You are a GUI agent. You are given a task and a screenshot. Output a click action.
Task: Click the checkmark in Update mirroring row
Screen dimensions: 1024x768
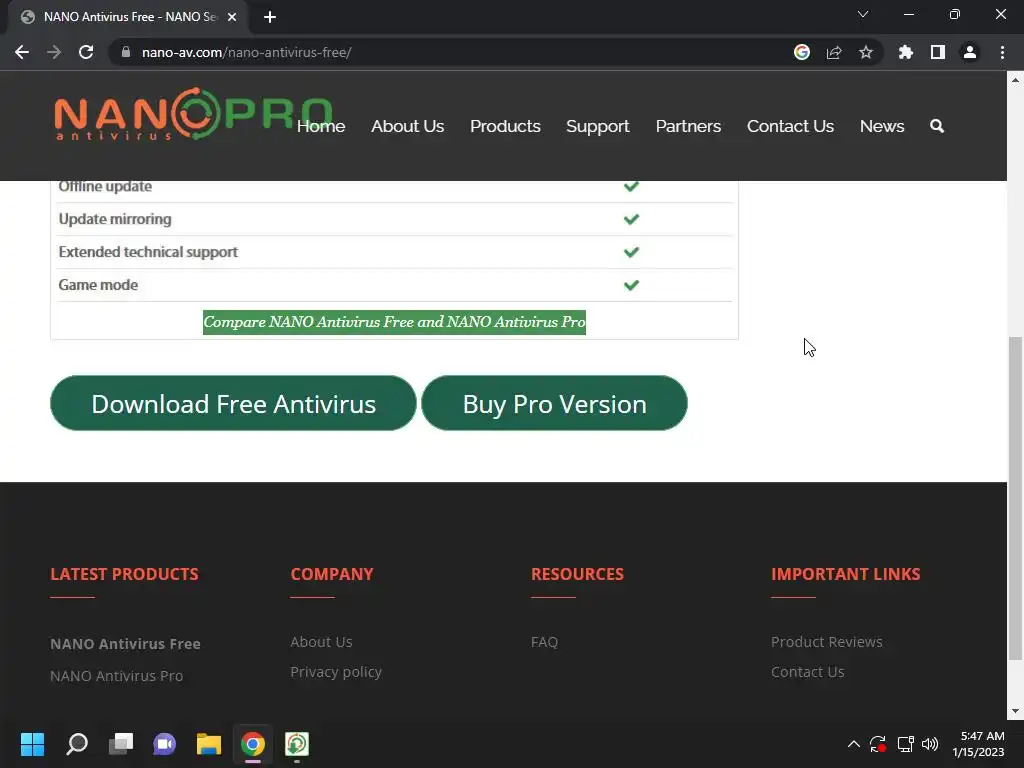coord(632,219)
